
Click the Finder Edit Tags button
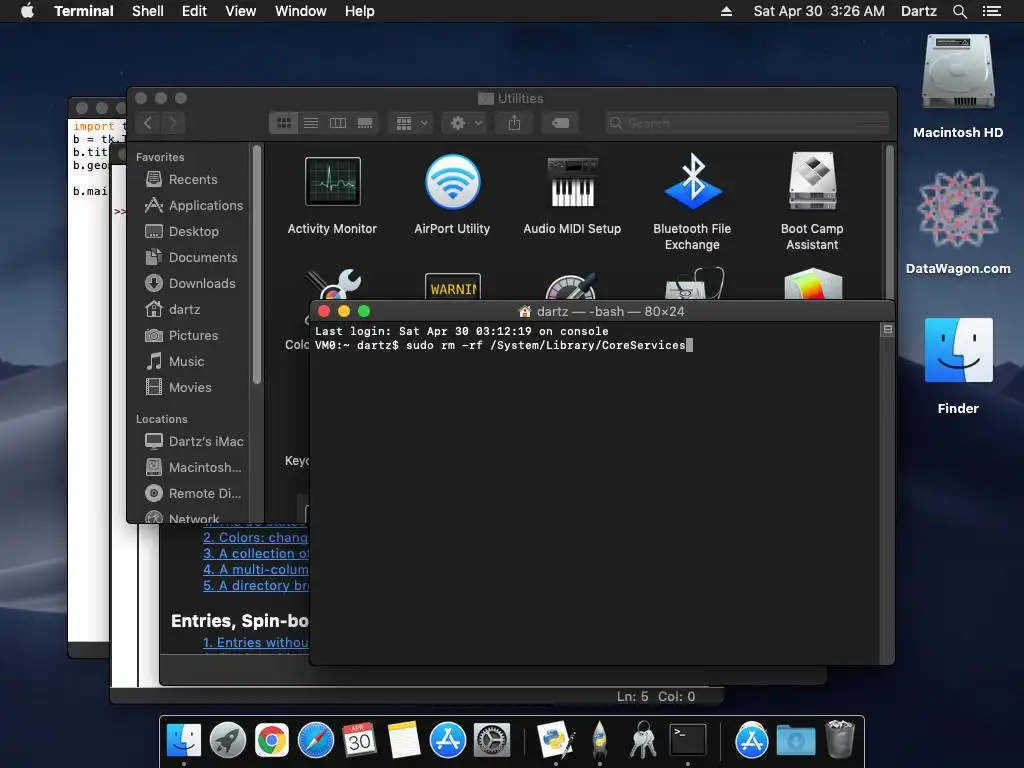[560, 123]
